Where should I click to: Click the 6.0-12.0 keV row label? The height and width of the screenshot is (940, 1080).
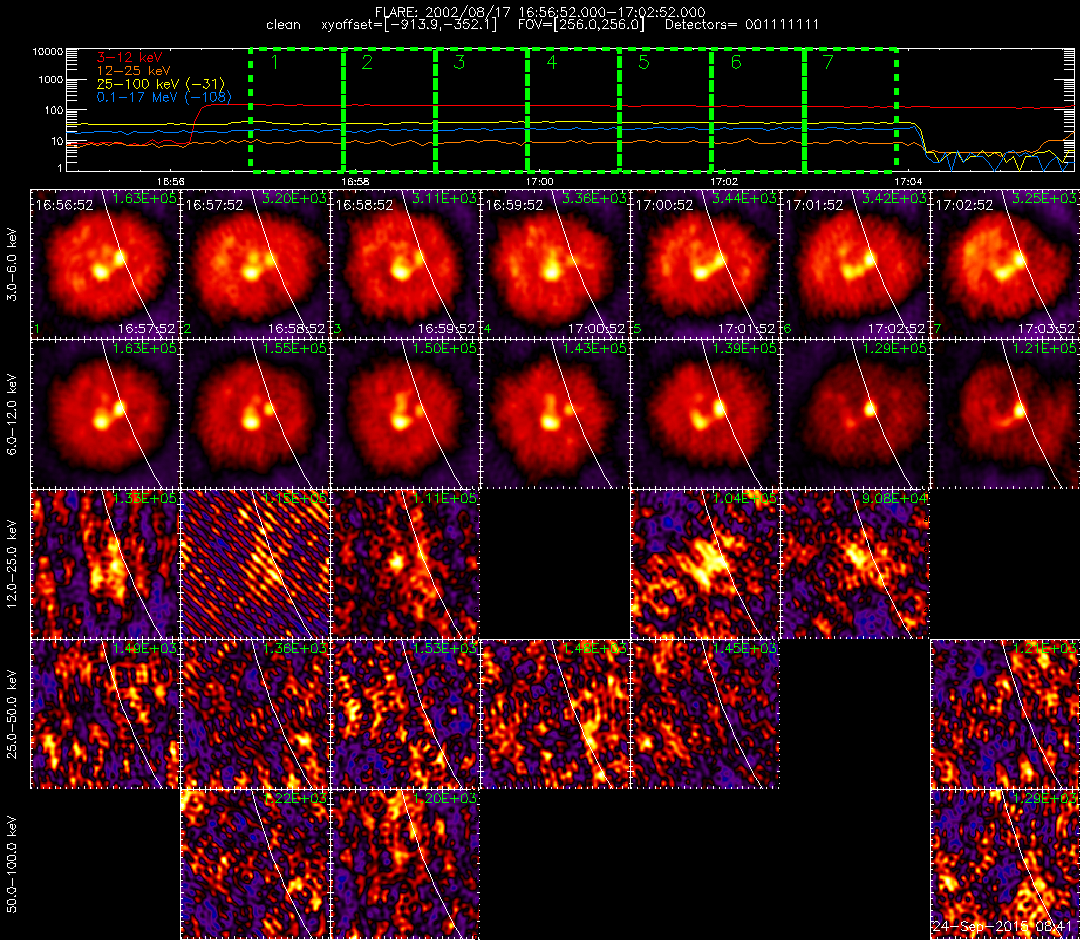pyautogui.click(x=11, y=415)
